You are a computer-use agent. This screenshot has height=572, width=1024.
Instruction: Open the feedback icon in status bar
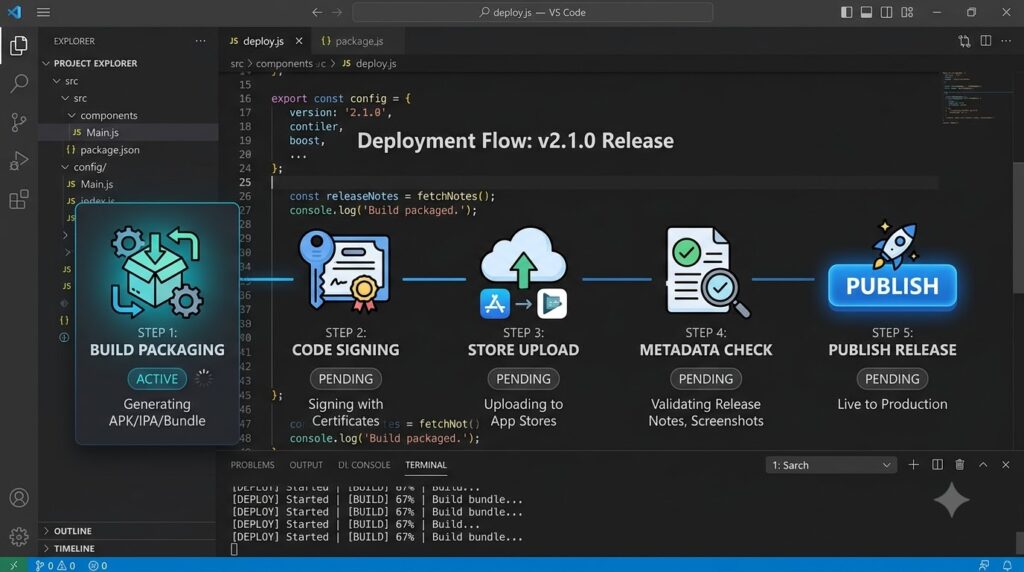(x=984, y=565)
